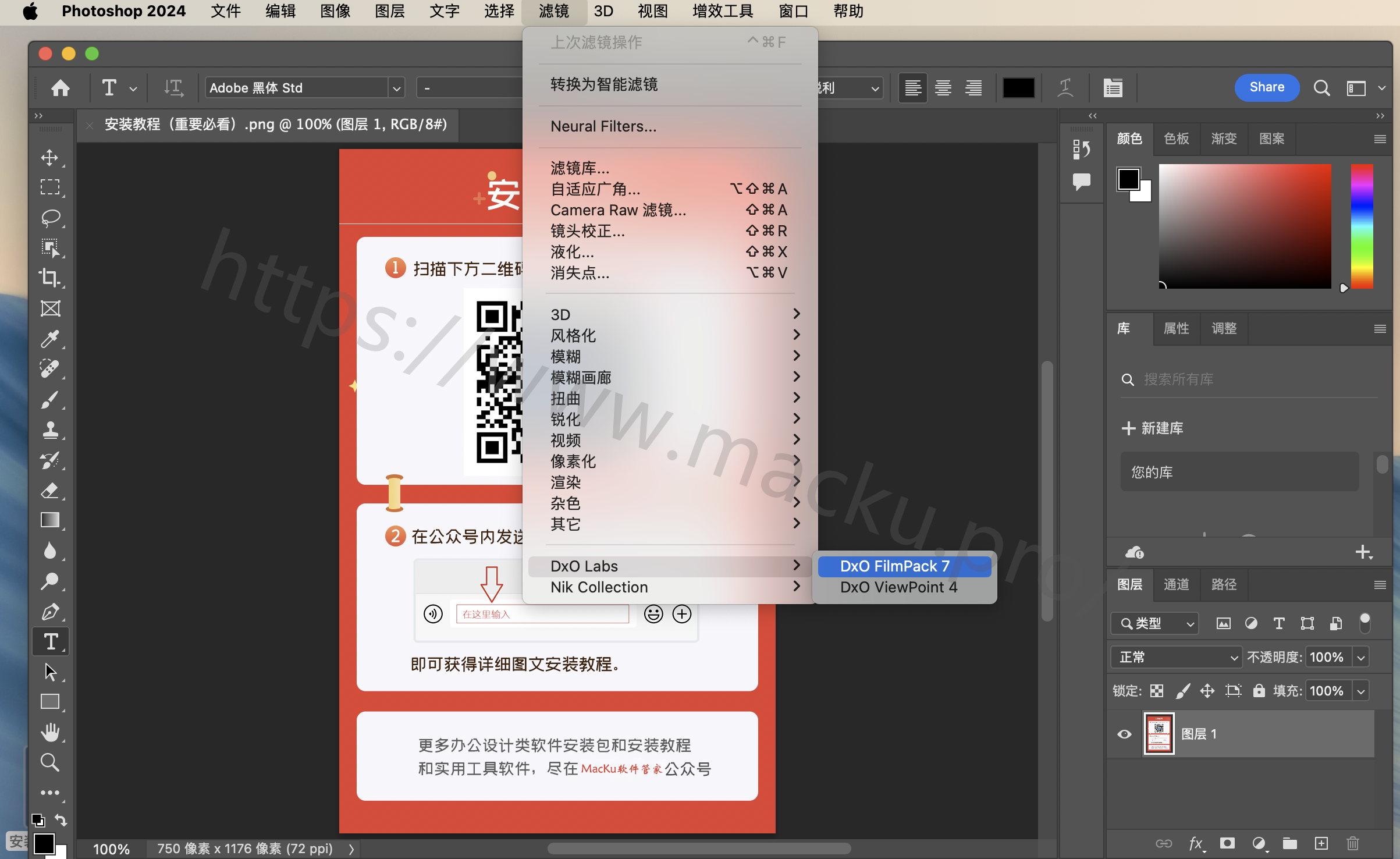
Task: Select the Crop tool
Action: [50, 278]
